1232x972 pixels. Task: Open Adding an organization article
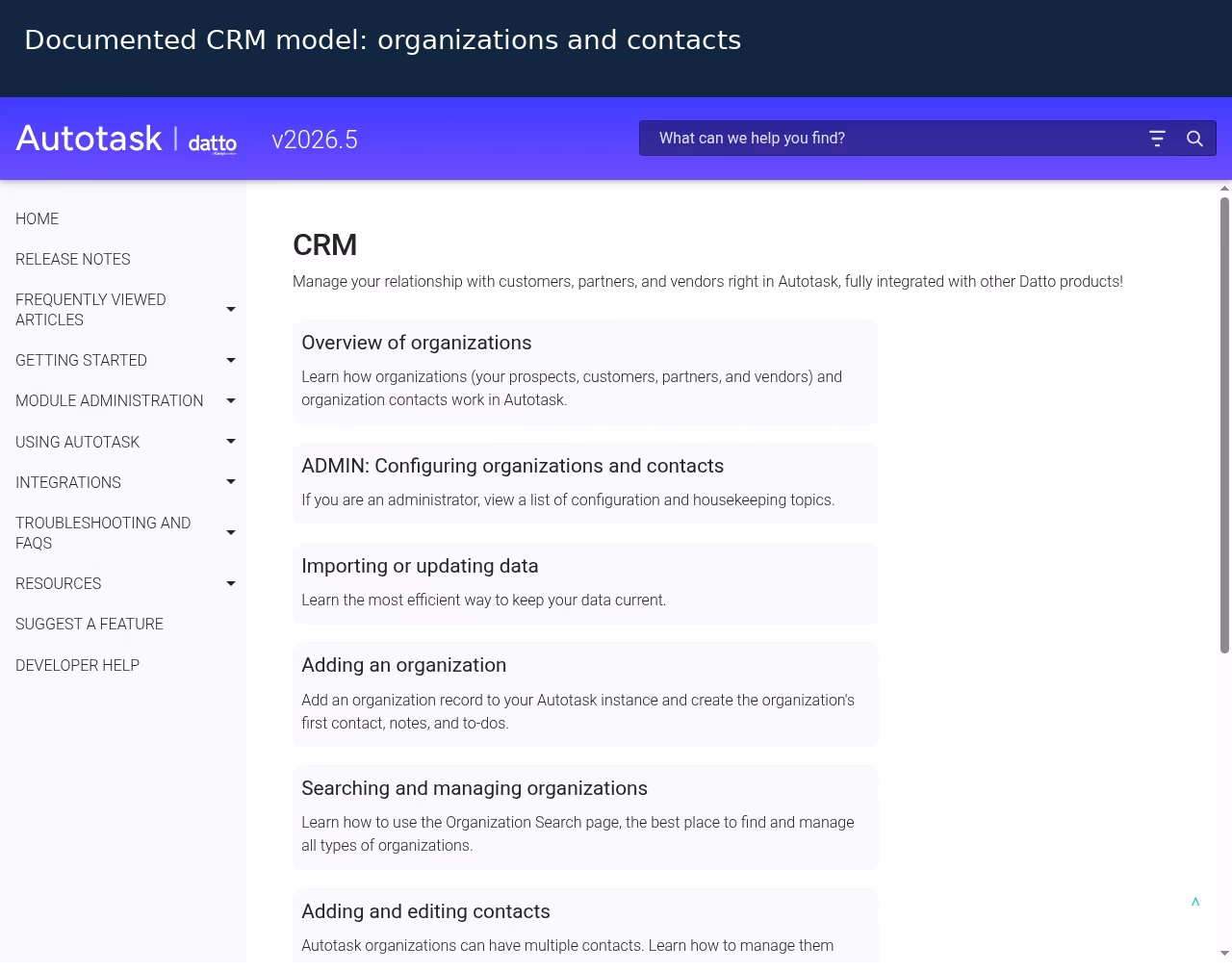click(404, 666)
